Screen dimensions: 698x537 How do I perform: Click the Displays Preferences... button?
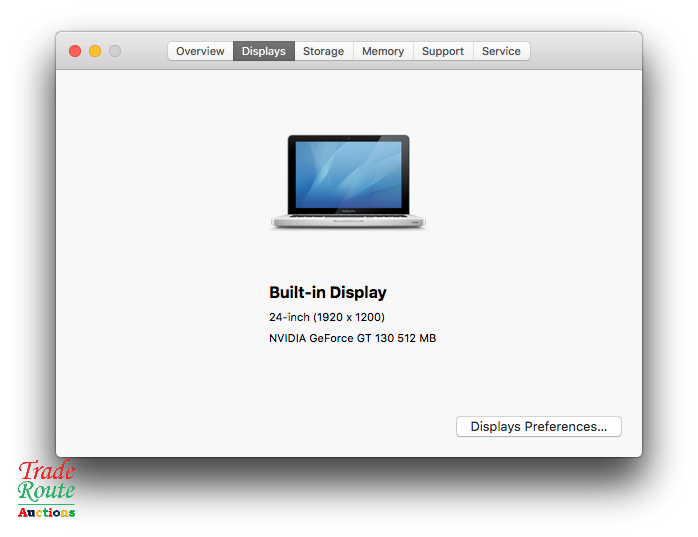[538, 427]
